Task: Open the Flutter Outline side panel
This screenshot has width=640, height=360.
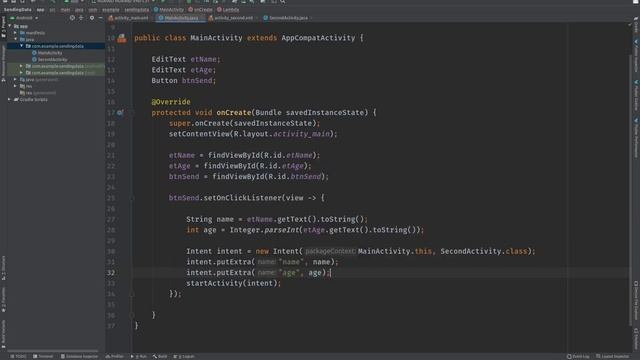Action: pyautogui.click(x=636, y=96)
